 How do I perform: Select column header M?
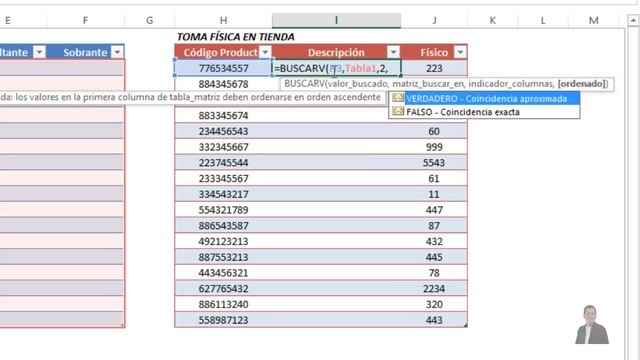click(x=593, y=20)
